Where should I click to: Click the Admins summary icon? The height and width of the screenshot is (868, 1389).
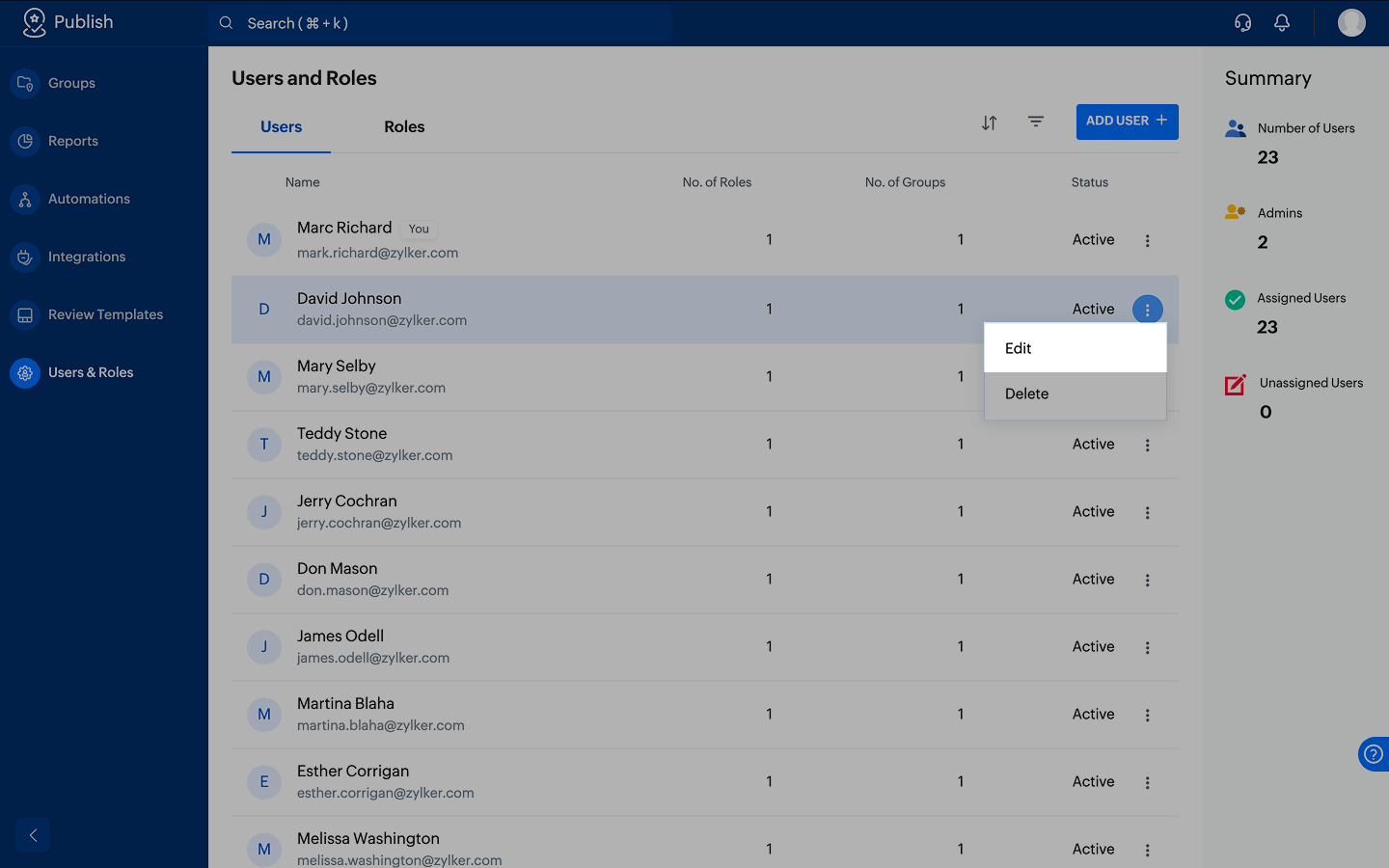[1236, 212]
